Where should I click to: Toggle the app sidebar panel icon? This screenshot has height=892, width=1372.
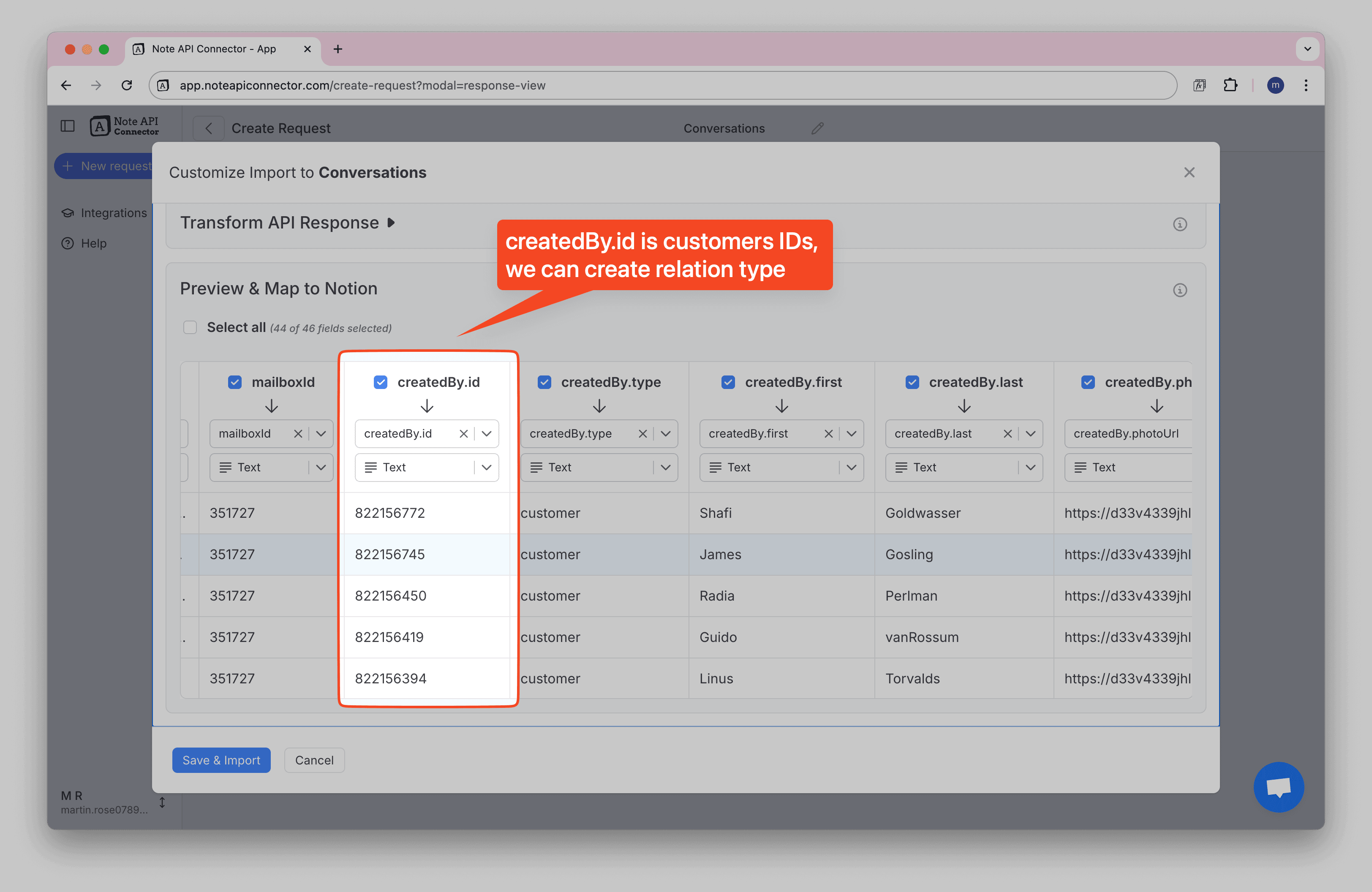tap(68, 125)
